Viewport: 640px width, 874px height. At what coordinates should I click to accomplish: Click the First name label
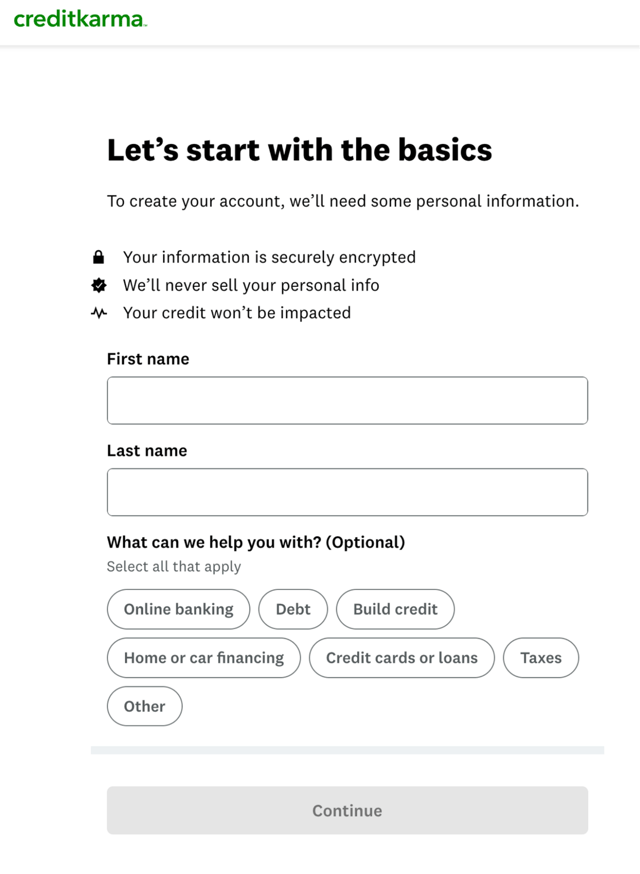(148, 359)
